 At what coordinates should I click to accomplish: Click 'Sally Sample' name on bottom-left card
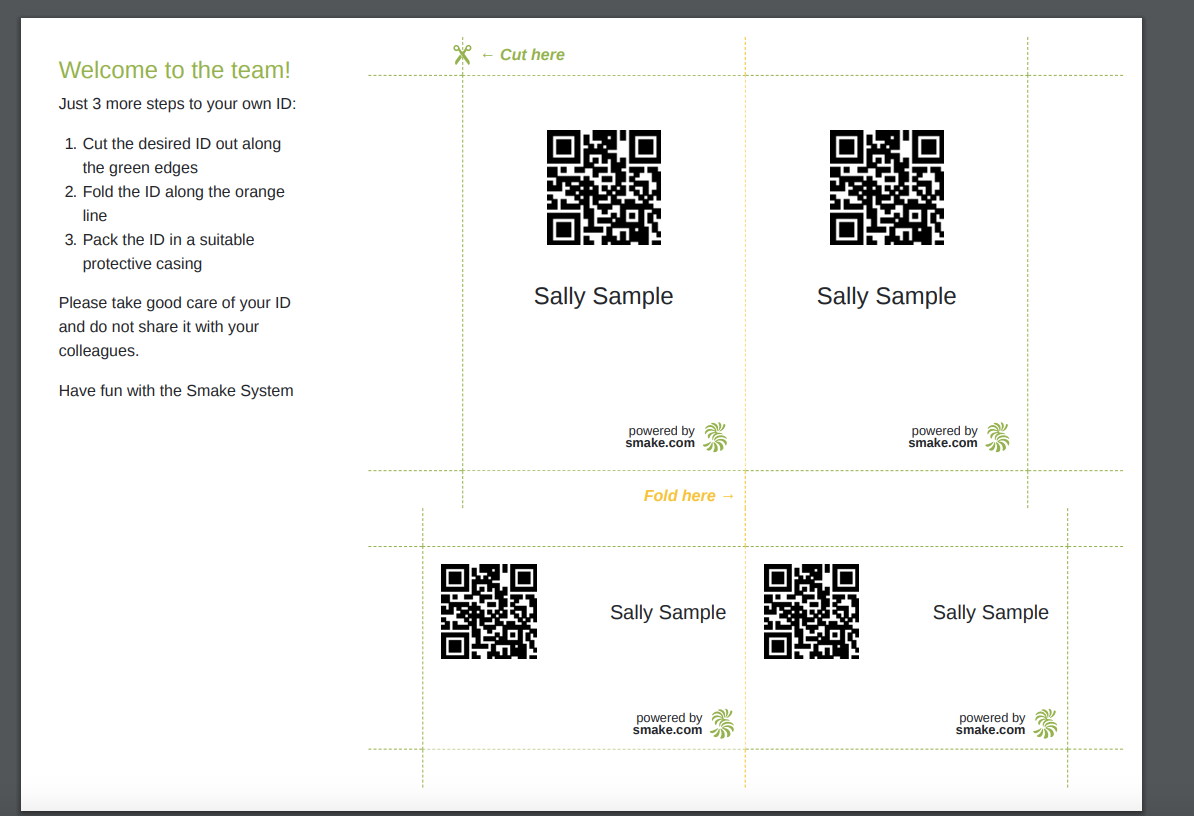click(668, 613)
